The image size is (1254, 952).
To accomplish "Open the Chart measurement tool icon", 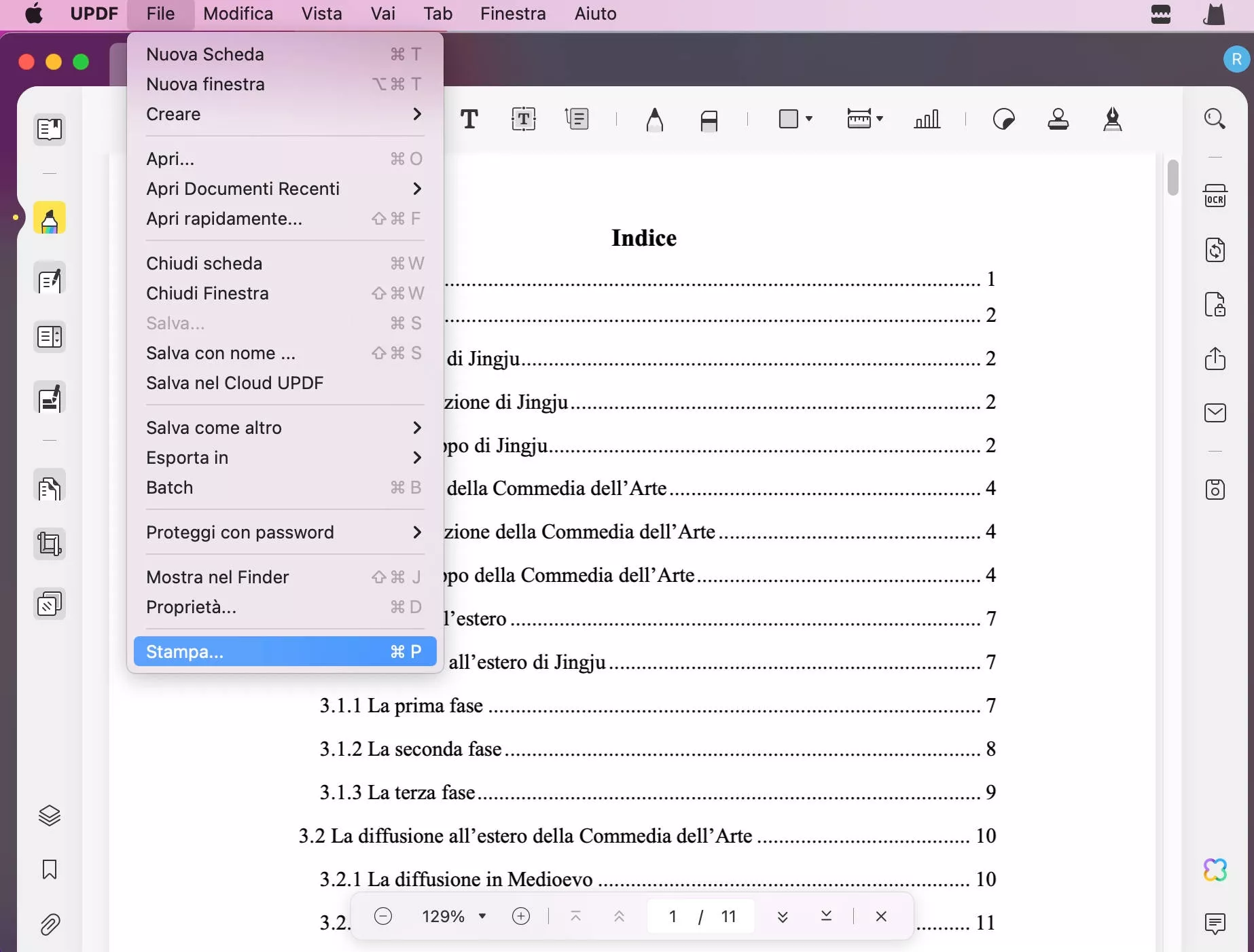I will [x=927, y=120].
